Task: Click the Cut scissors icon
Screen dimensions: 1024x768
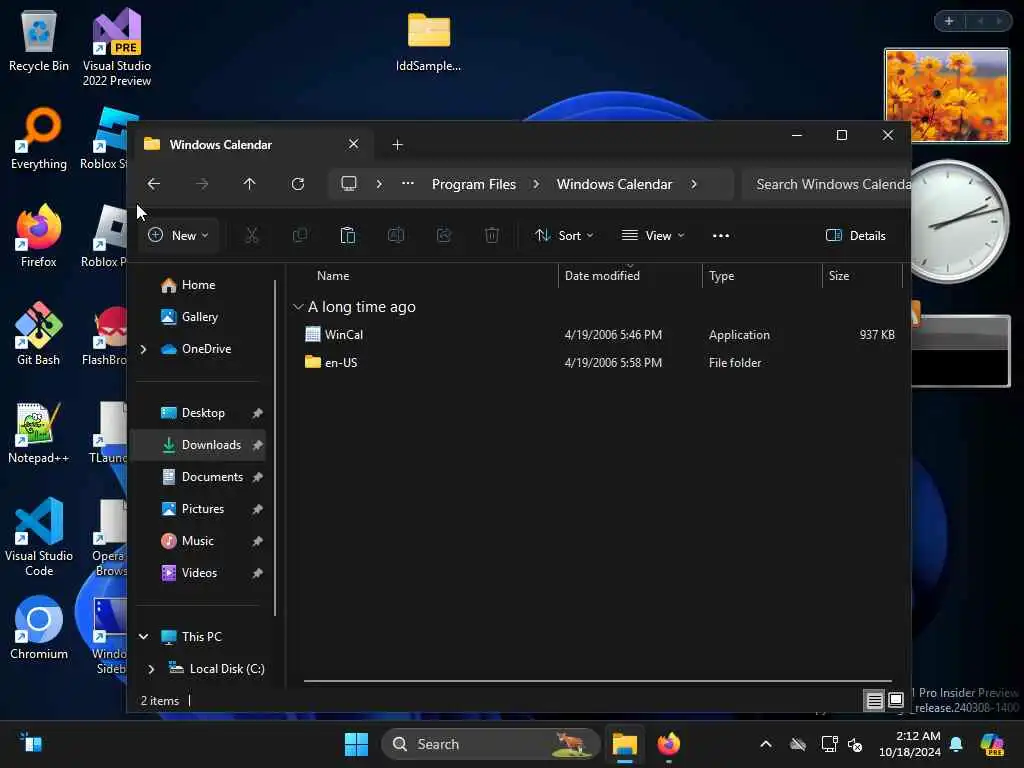Action: coord(251,236)
